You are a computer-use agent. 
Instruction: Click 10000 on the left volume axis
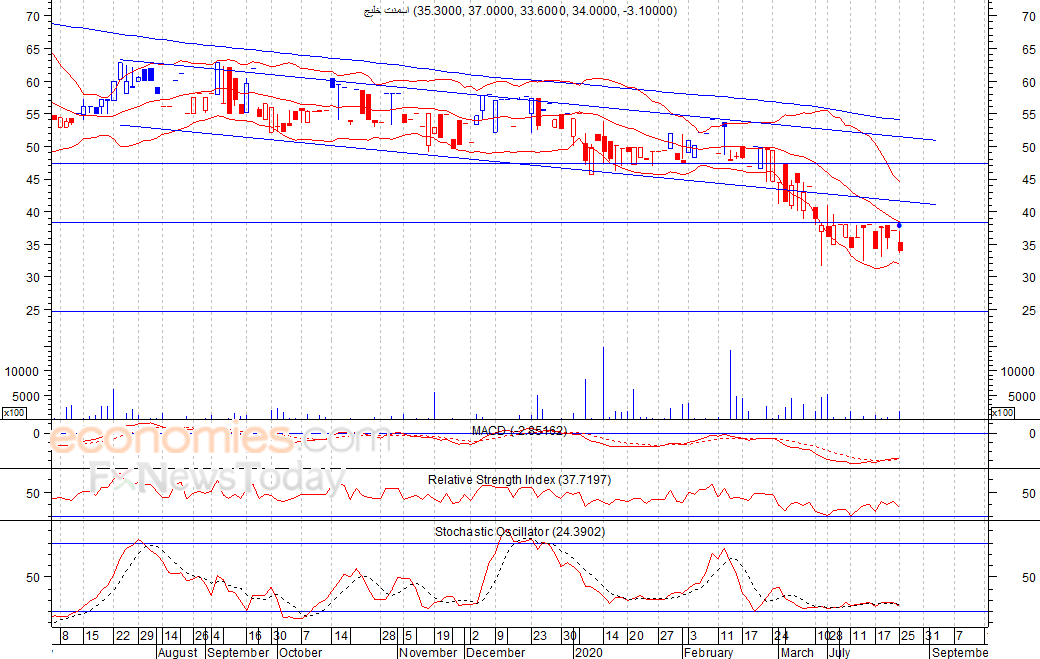[x=22, y=372]
